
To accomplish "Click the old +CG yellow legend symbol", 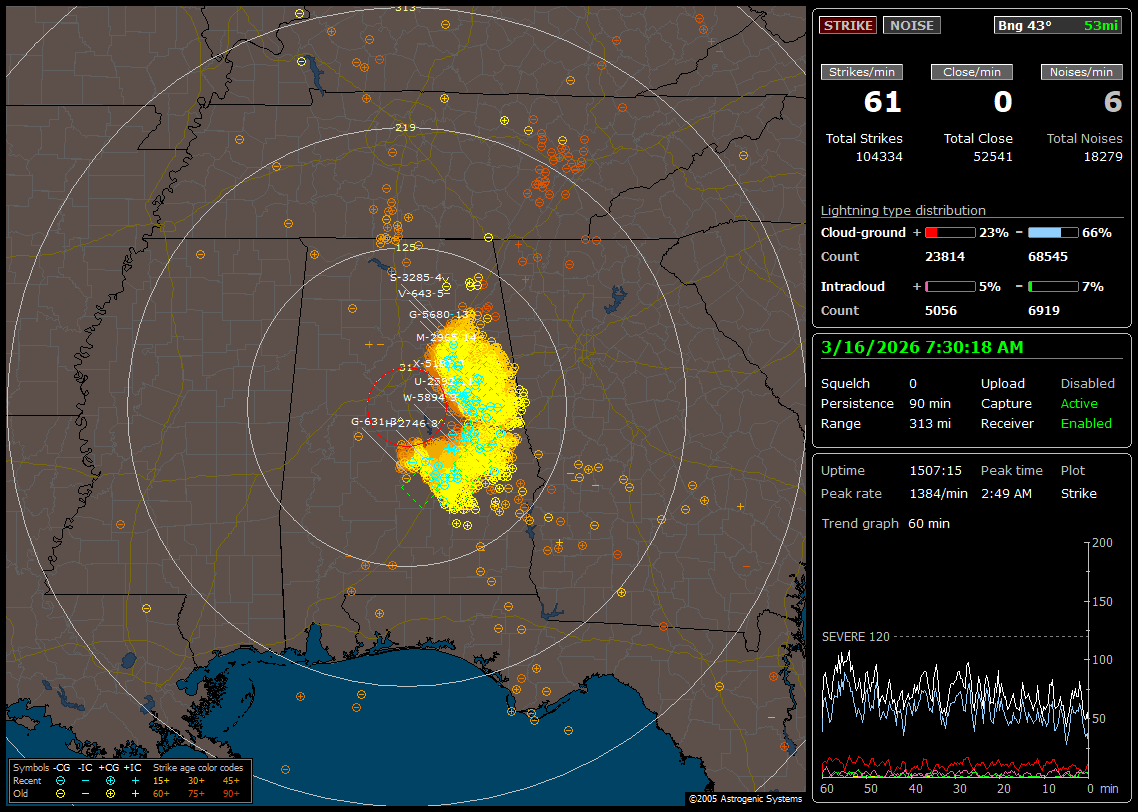I will 110,793.
